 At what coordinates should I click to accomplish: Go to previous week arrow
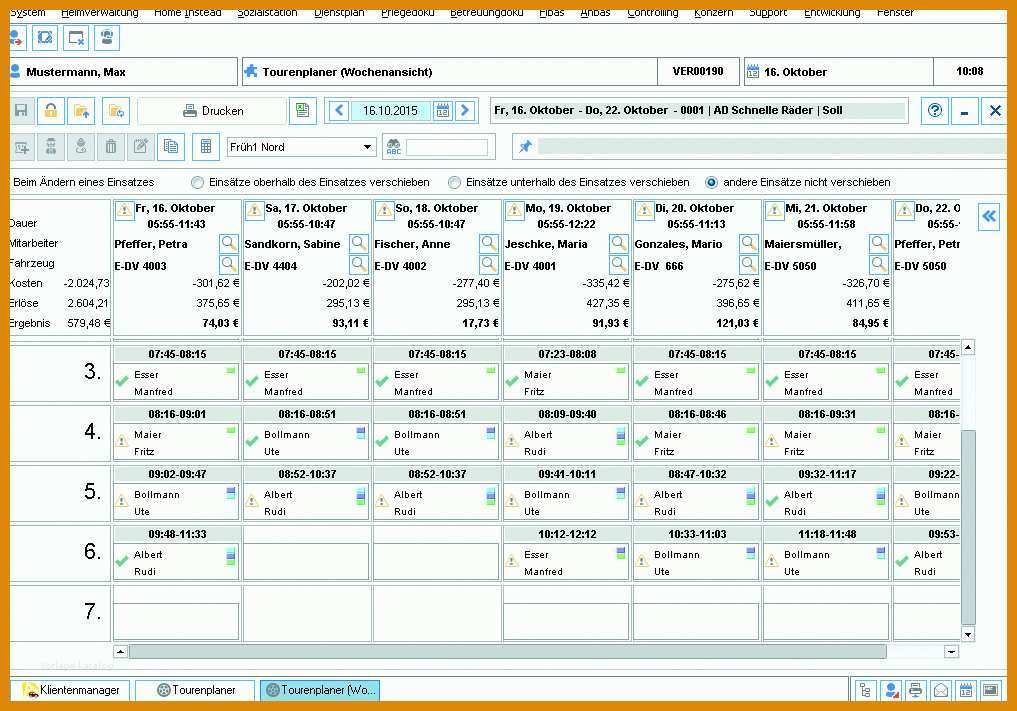click(339, 110)
